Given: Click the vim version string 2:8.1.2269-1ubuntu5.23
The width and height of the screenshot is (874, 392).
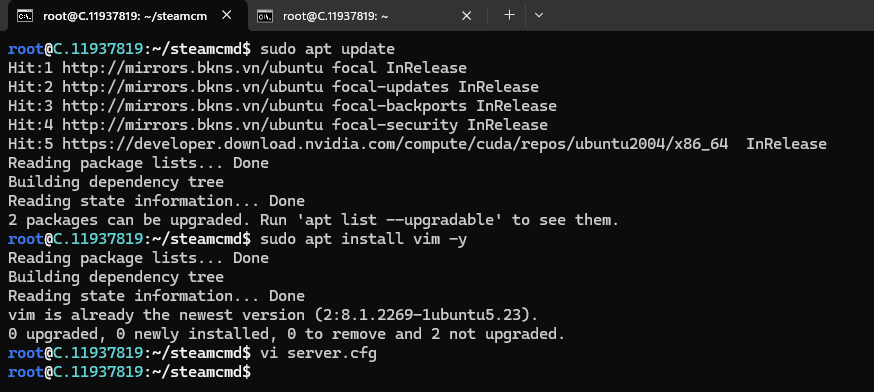Looking at the screenshot, I should point(422,315).
